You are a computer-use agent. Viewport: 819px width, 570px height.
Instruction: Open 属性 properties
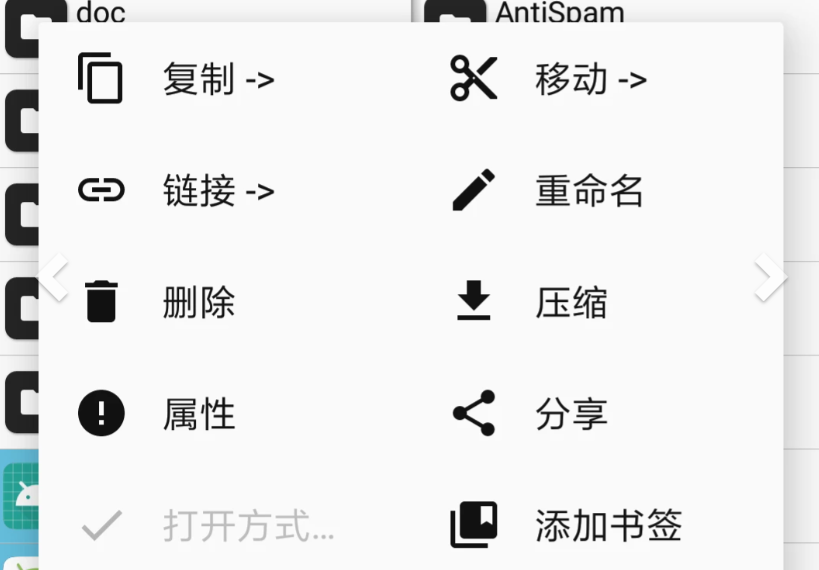[199, 414]
